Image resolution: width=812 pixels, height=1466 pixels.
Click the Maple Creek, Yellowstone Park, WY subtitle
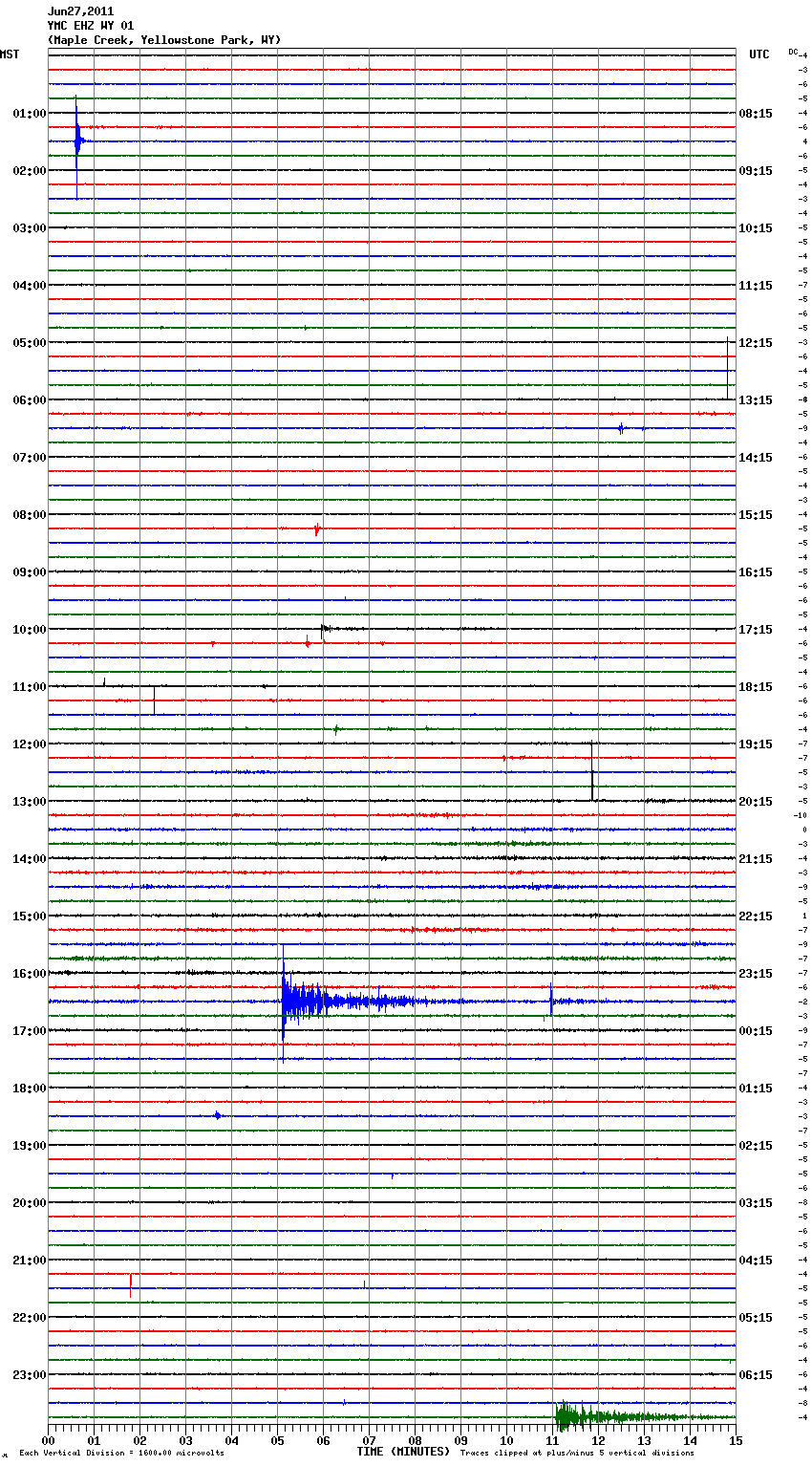tap(164, 40)
